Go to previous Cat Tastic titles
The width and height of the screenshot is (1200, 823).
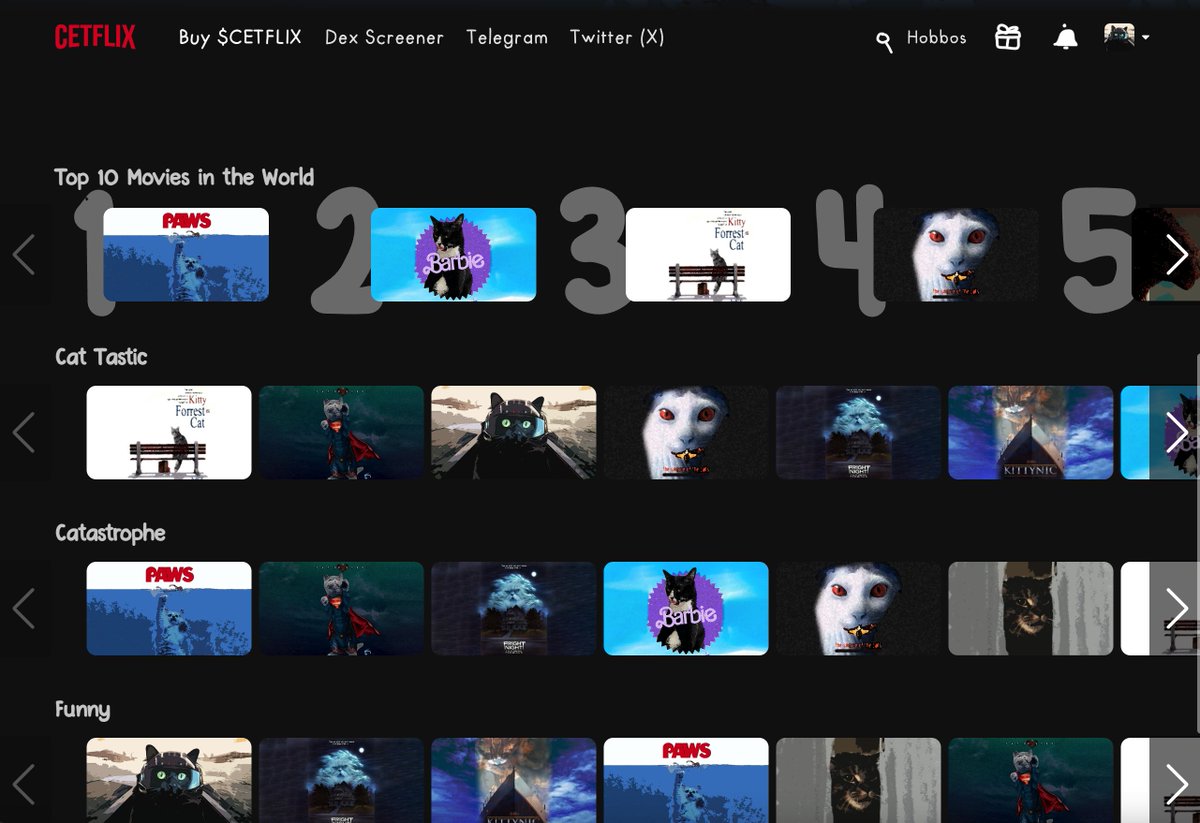pos(24,433)
